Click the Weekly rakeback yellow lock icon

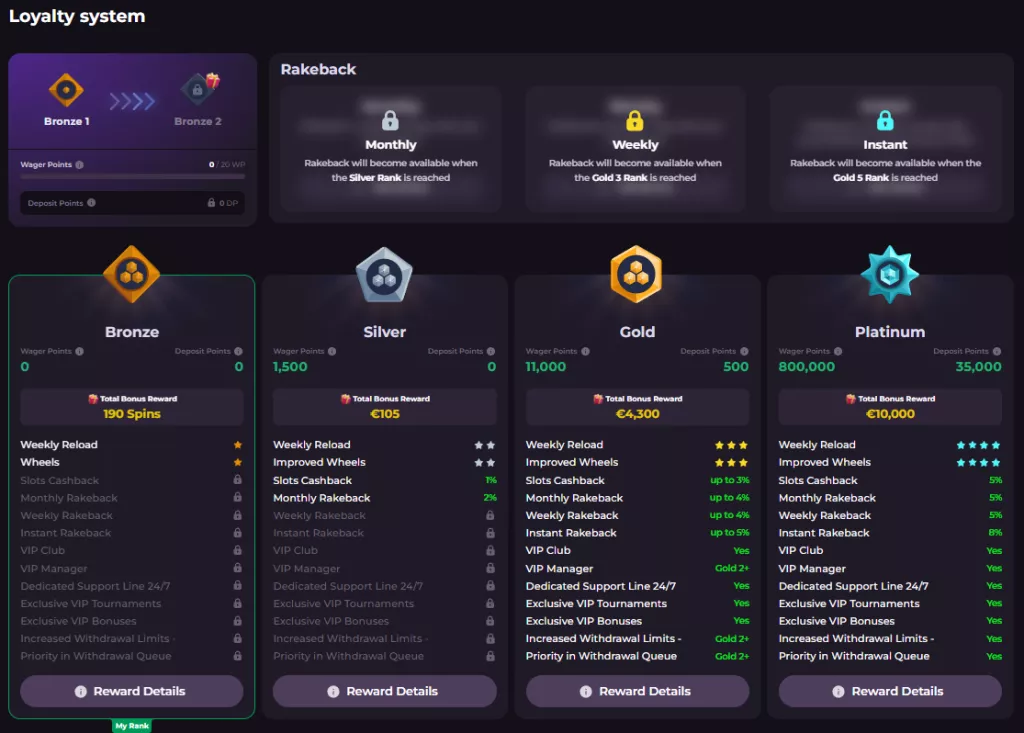click(x=635, y=121)
